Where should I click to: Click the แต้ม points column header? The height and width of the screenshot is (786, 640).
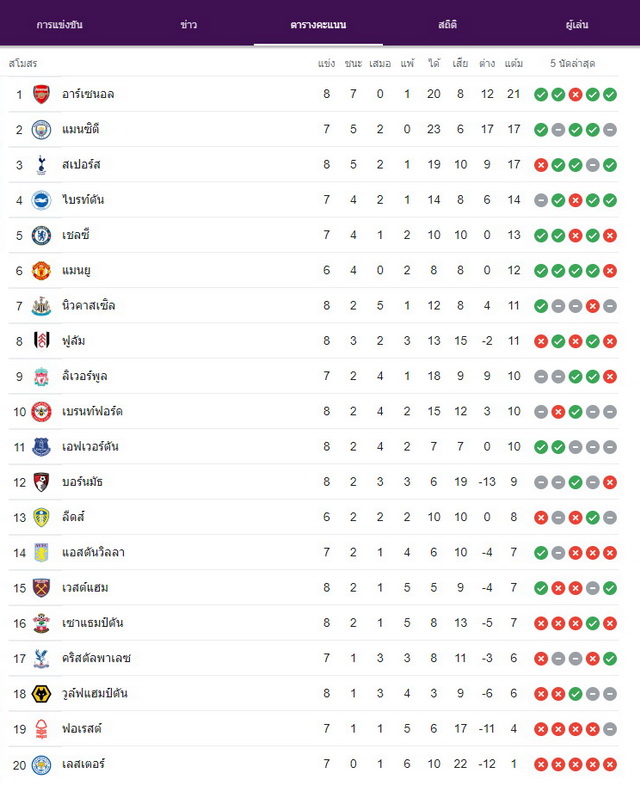coord(514,63)
